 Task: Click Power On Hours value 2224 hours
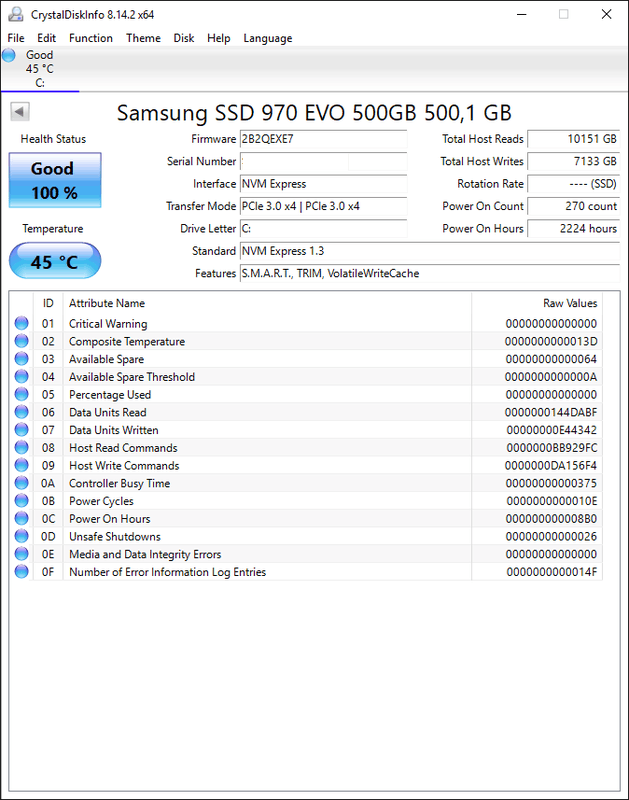pyautogui.click(x=573, y=229)
